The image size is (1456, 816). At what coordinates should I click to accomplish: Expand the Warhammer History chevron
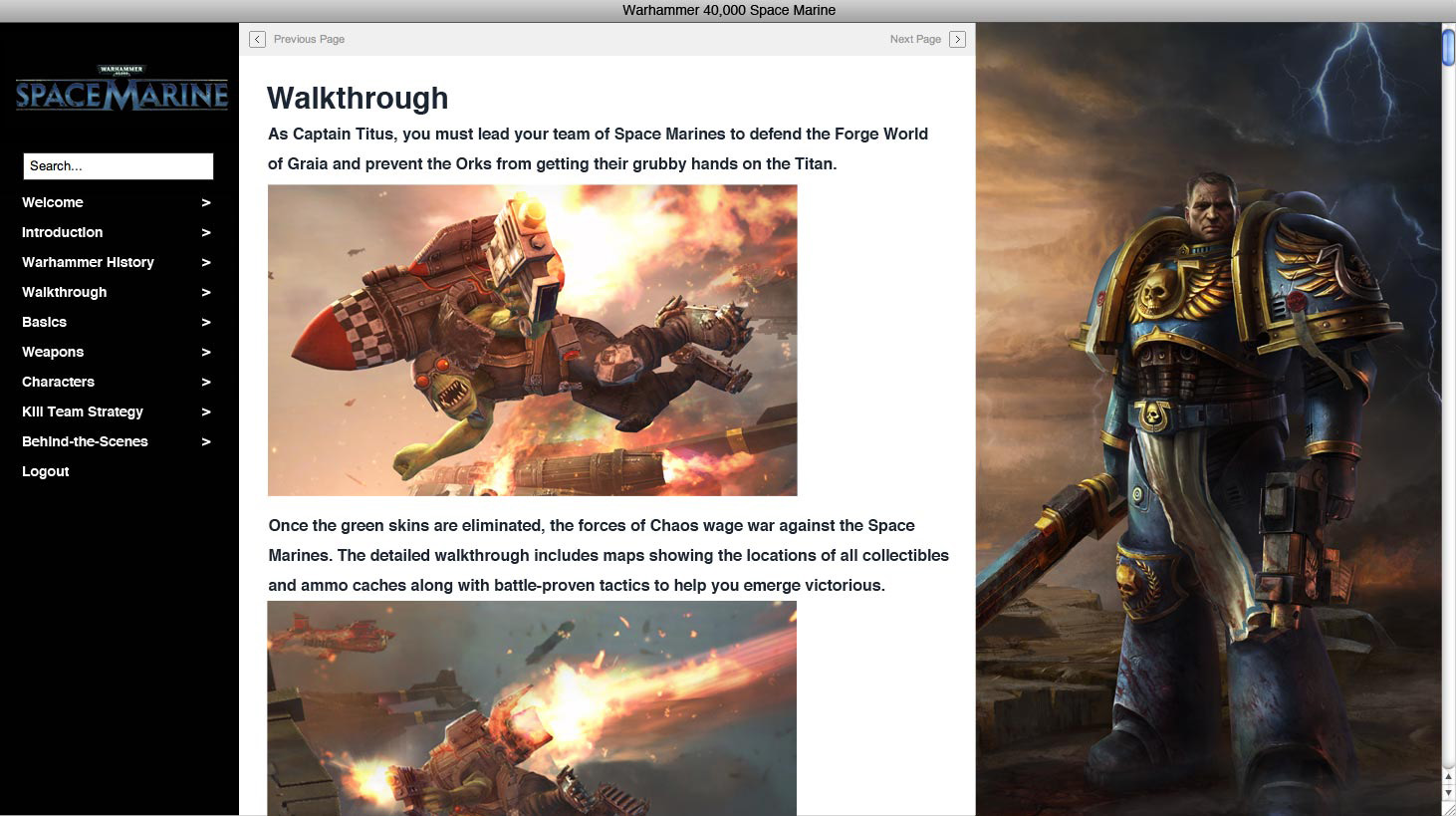coord(206,262)
